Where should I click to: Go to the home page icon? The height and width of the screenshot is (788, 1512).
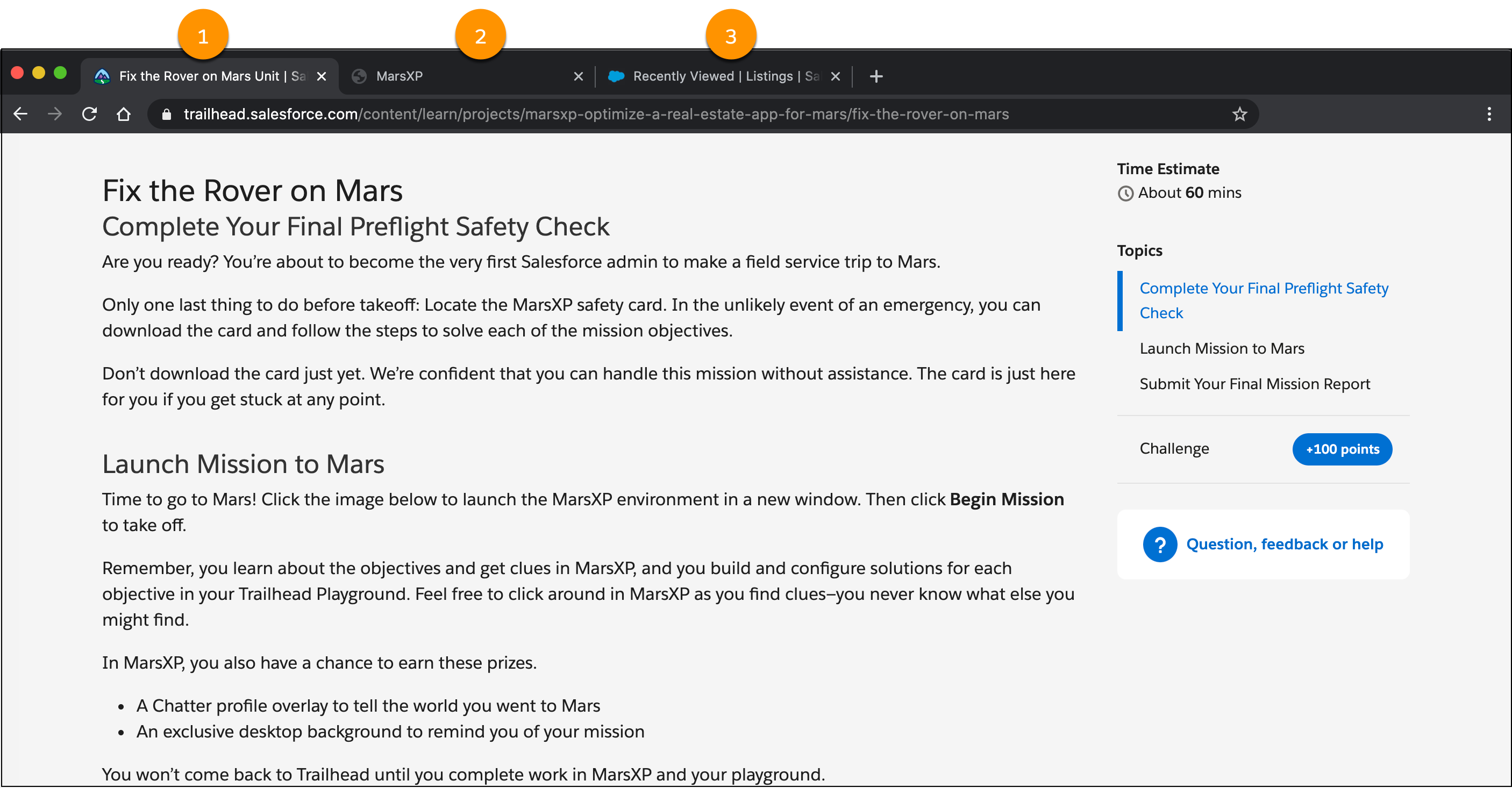pyautogui.click(x=123, y=114)
